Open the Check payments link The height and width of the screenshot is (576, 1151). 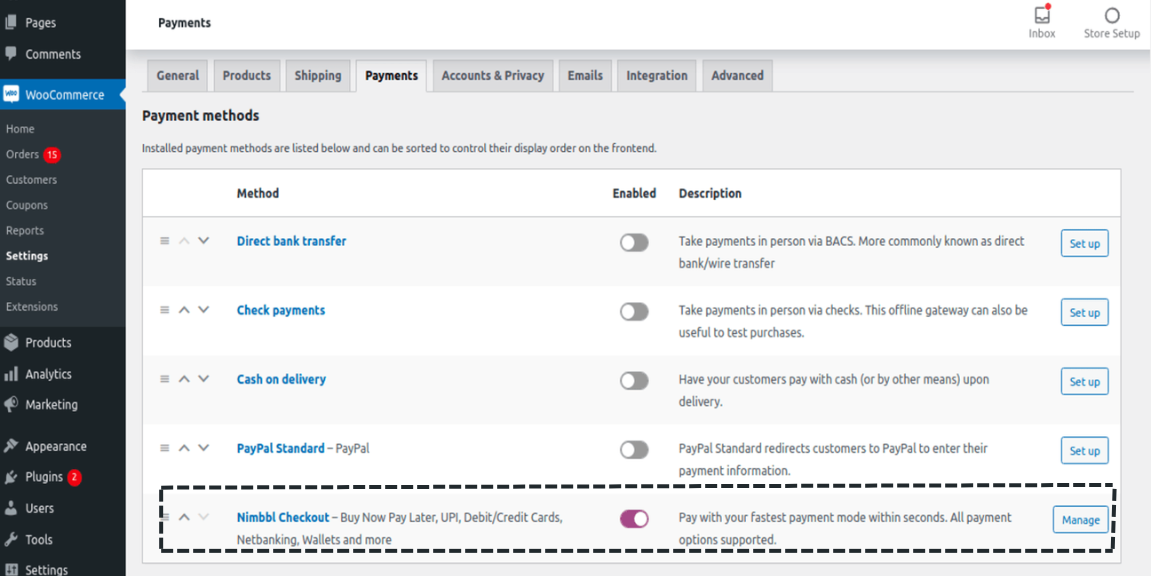click(280, 310)
